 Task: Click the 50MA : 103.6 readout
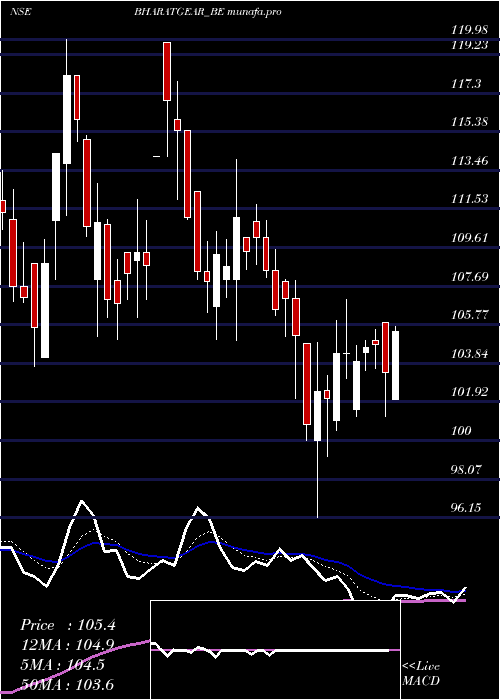pyautogui.click(x=67, y=684)
